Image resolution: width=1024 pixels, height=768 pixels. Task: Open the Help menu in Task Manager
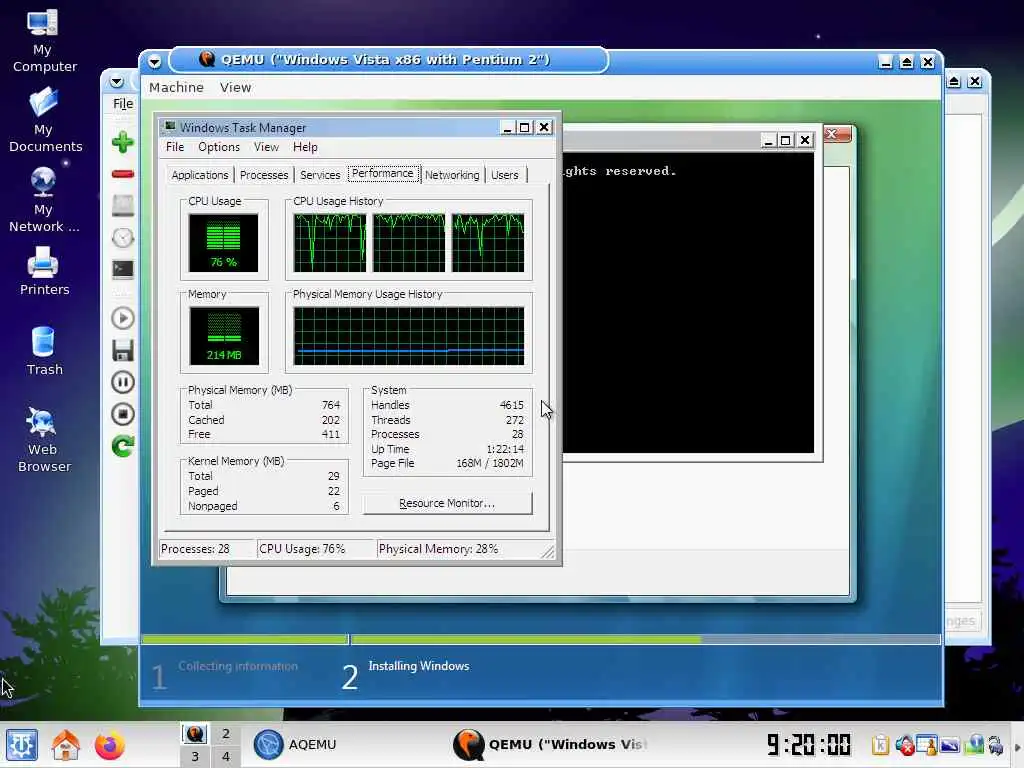click(x=305, y=147)
